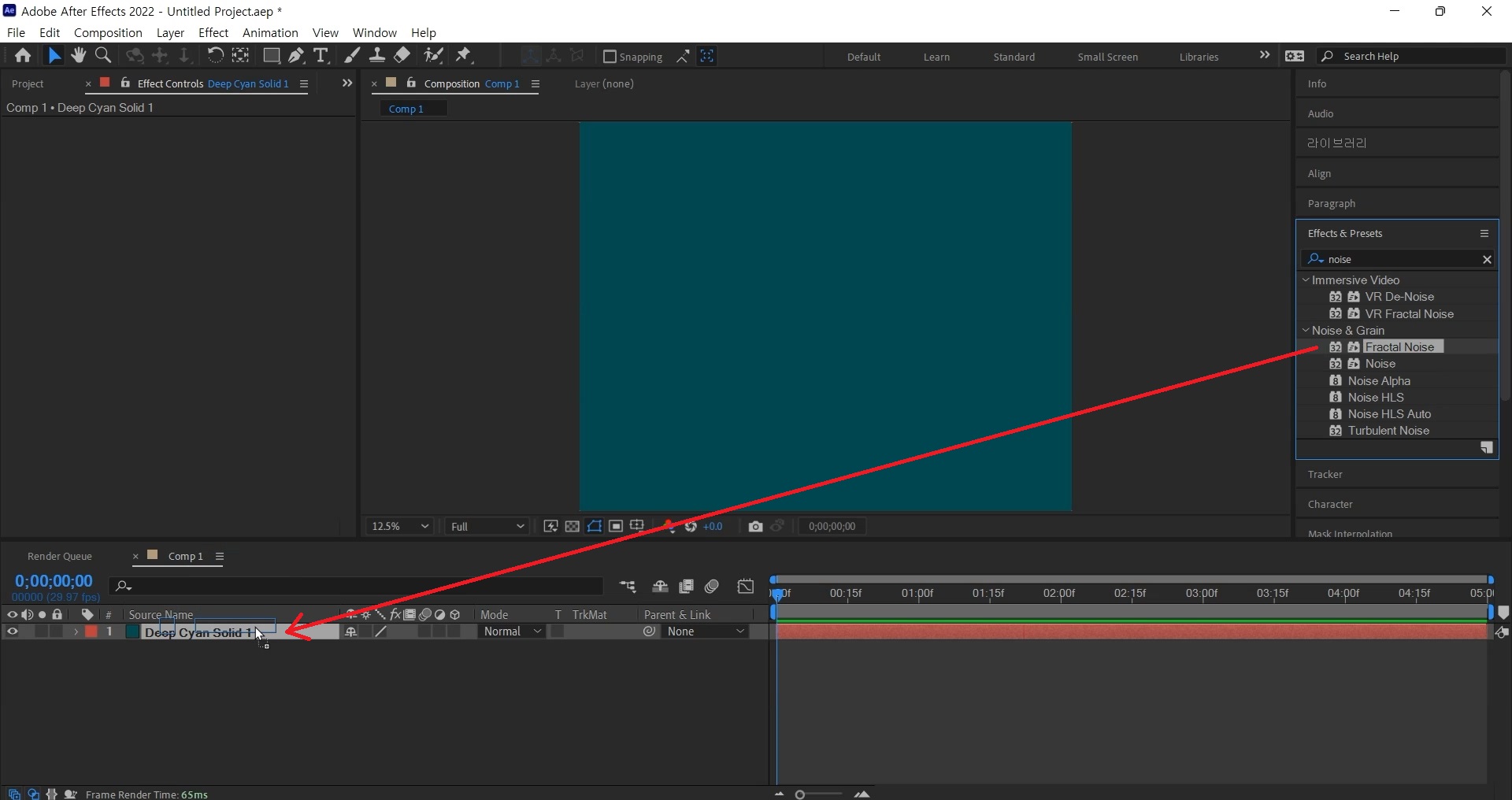
Task: Open the Composition menu
Action: (x=108, y=33)
